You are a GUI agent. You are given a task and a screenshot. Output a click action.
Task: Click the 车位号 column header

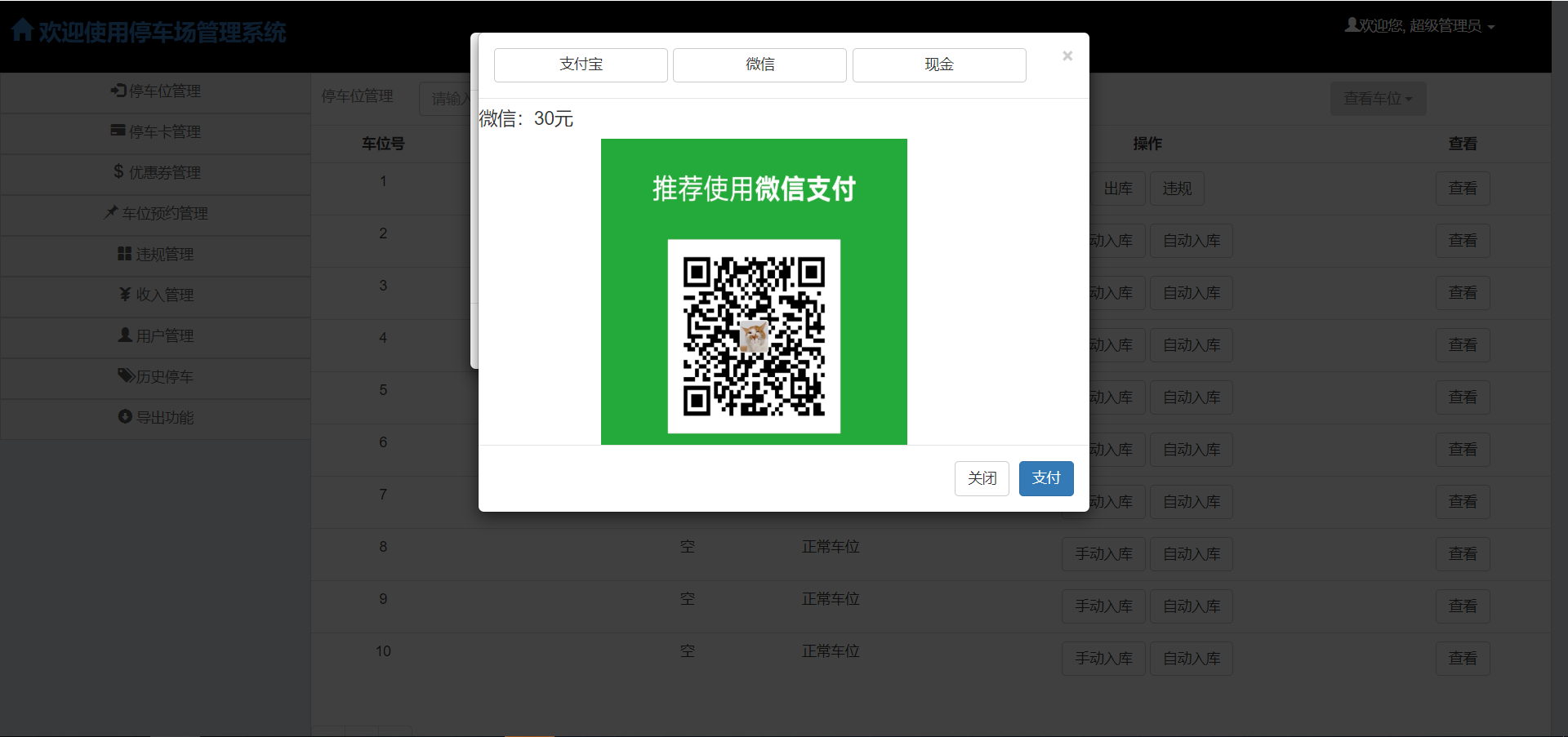click(x=383, y=144)
